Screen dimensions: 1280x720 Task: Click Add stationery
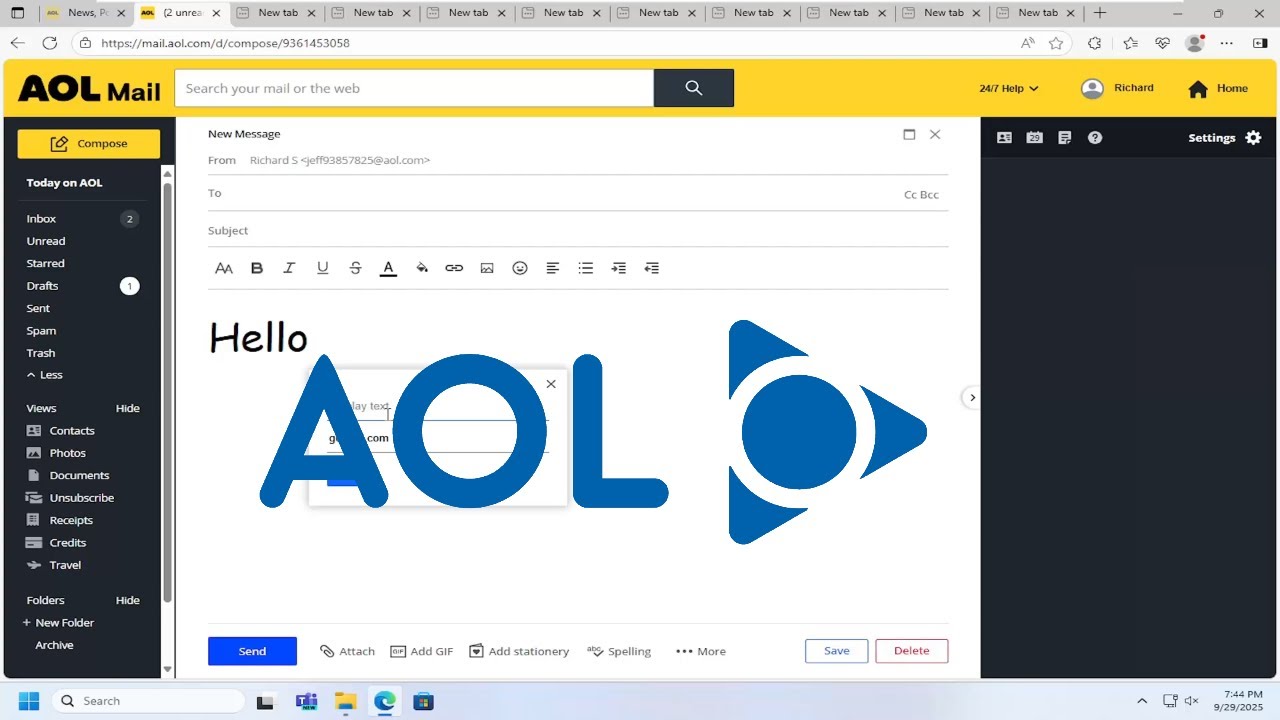pos(519,651)
